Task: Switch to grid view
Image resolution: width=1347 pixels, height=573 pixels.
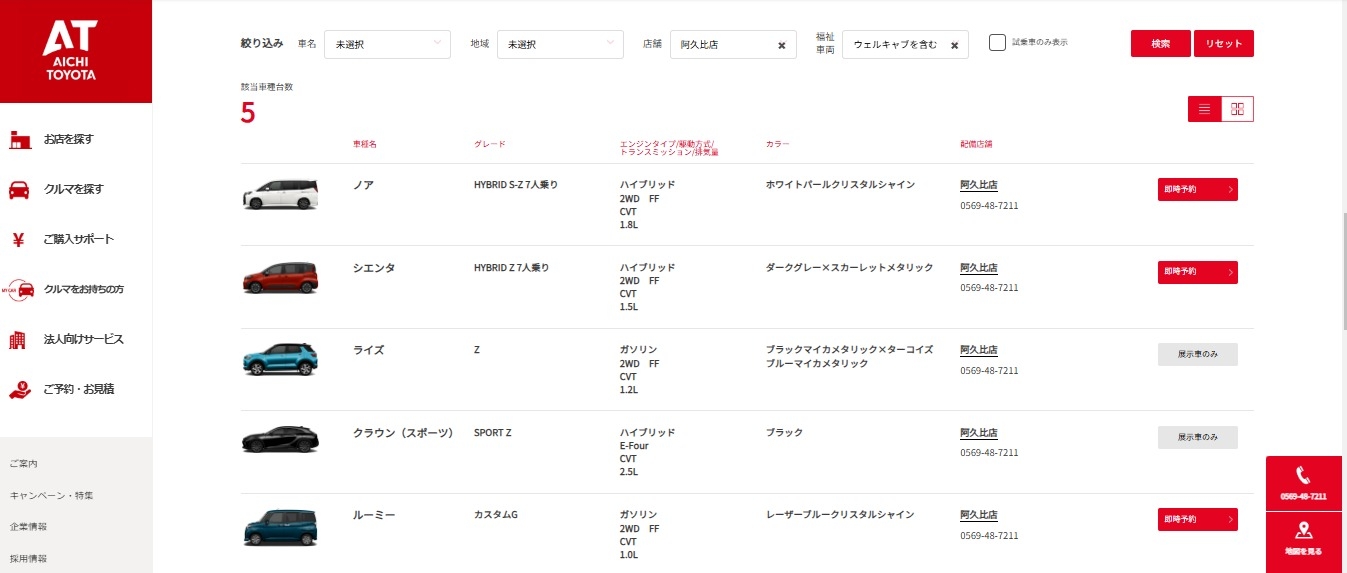Action: coord(1237,109)
